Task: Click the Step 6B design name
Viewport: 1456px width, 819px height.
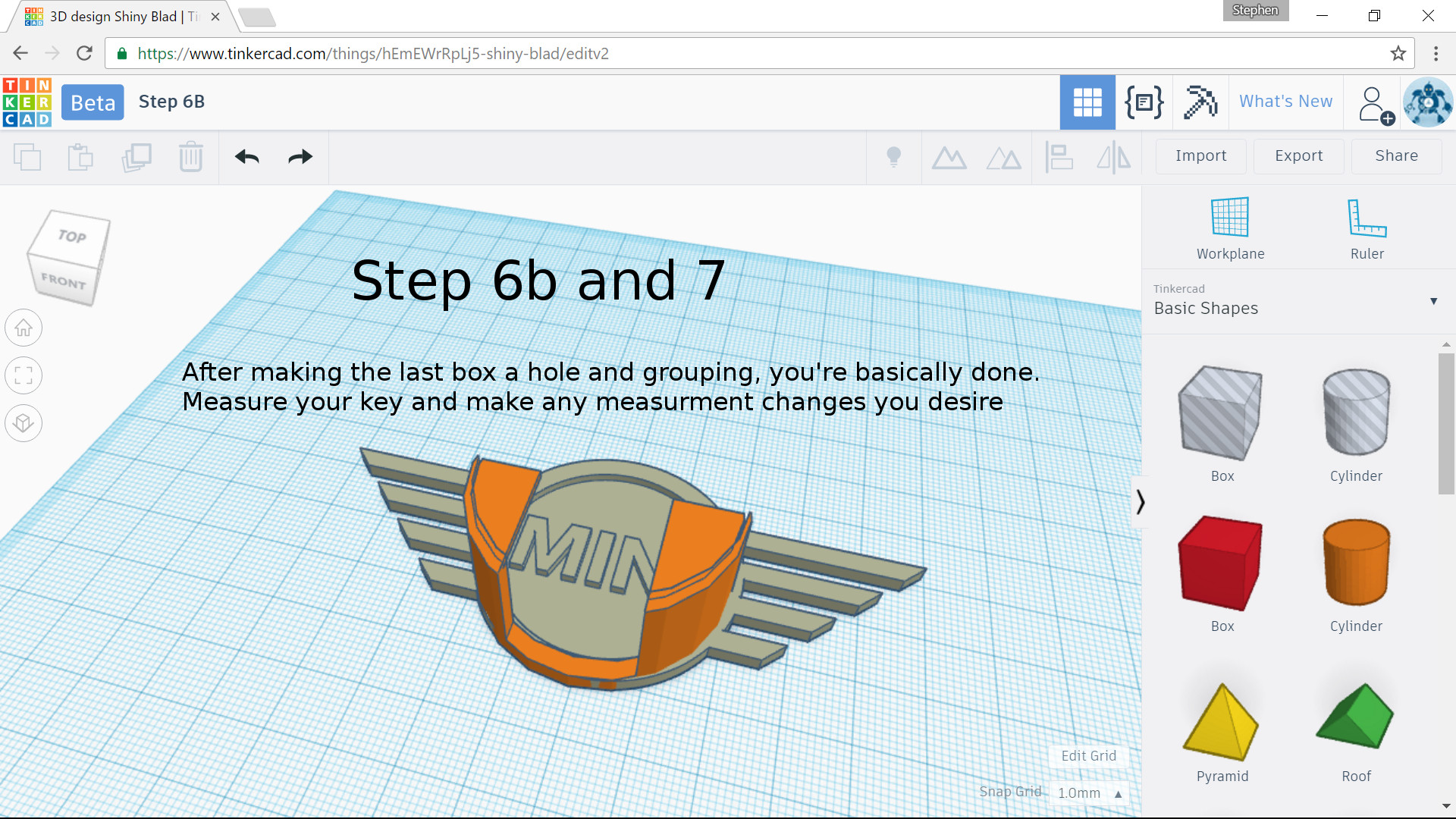Action: pyautogui.click(x=171, y=102)
